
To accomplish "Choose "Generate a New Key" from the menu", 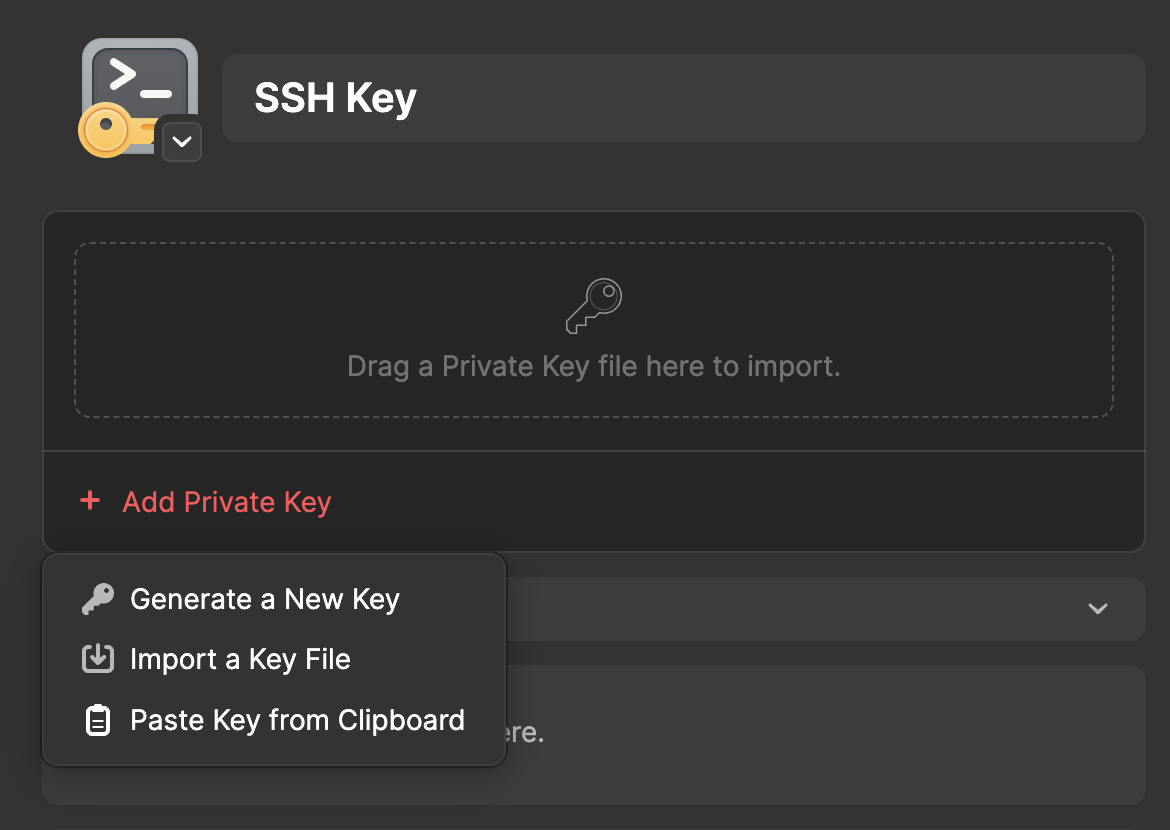I will pos(265,600).
